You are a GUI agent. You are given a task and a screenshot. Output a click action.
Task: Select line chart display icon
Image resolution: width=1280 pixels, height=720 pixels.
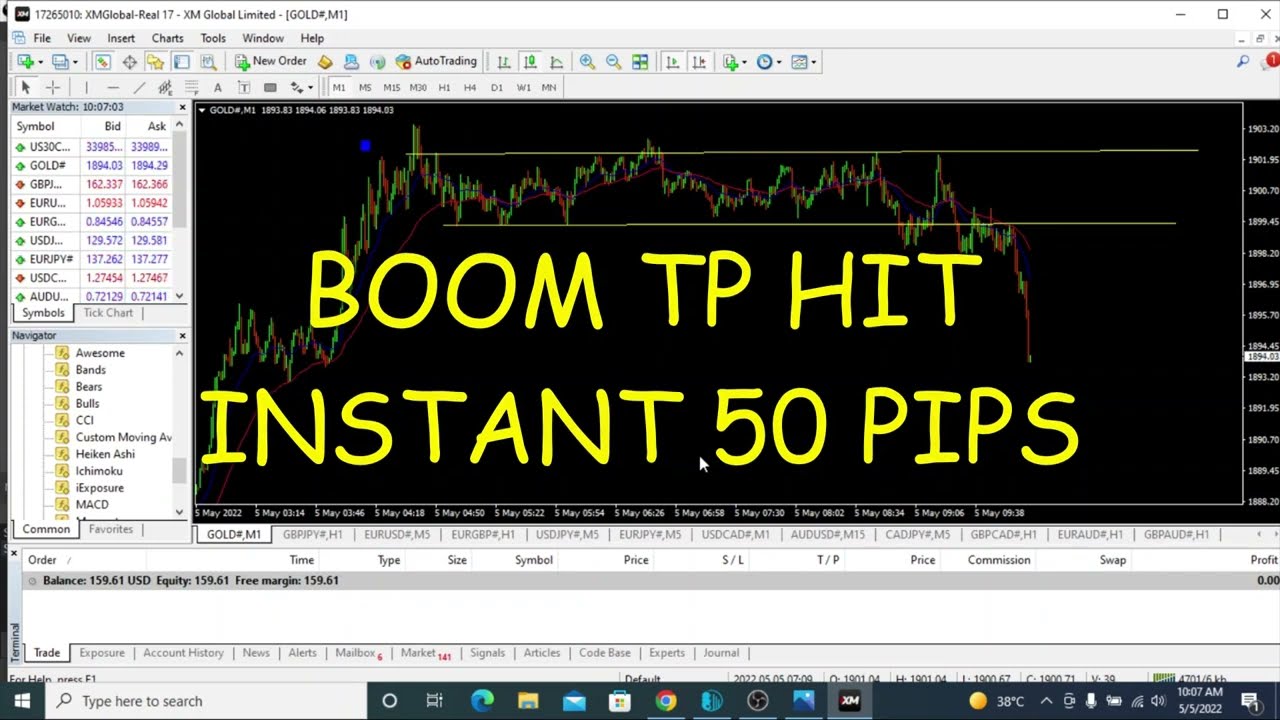[x=556, y=62]
